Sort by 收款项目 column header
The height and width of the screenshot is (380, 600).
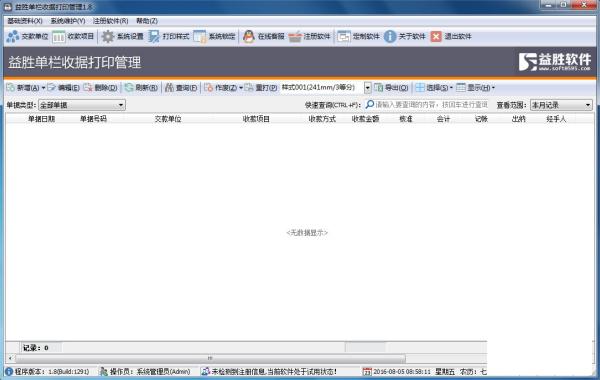click(x=256, y=119)
